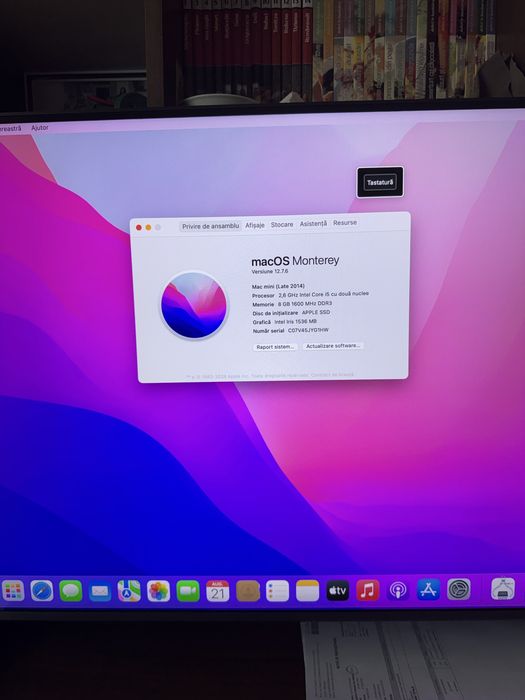Open the Asistență tab
The width and height of the screenshot is (525, 700).
pyautogui.click(x=313, y=224)
